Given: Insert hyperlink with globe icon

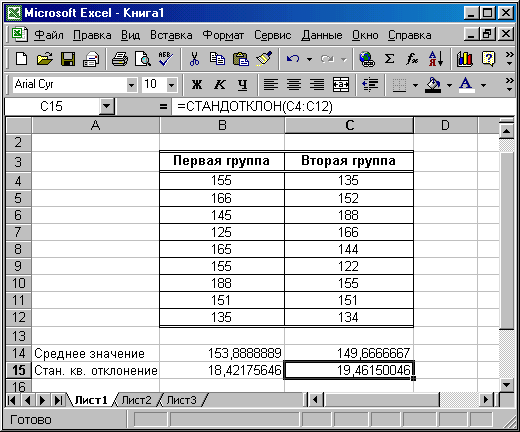Looking at the screenshot, I should tap(367, 59).
